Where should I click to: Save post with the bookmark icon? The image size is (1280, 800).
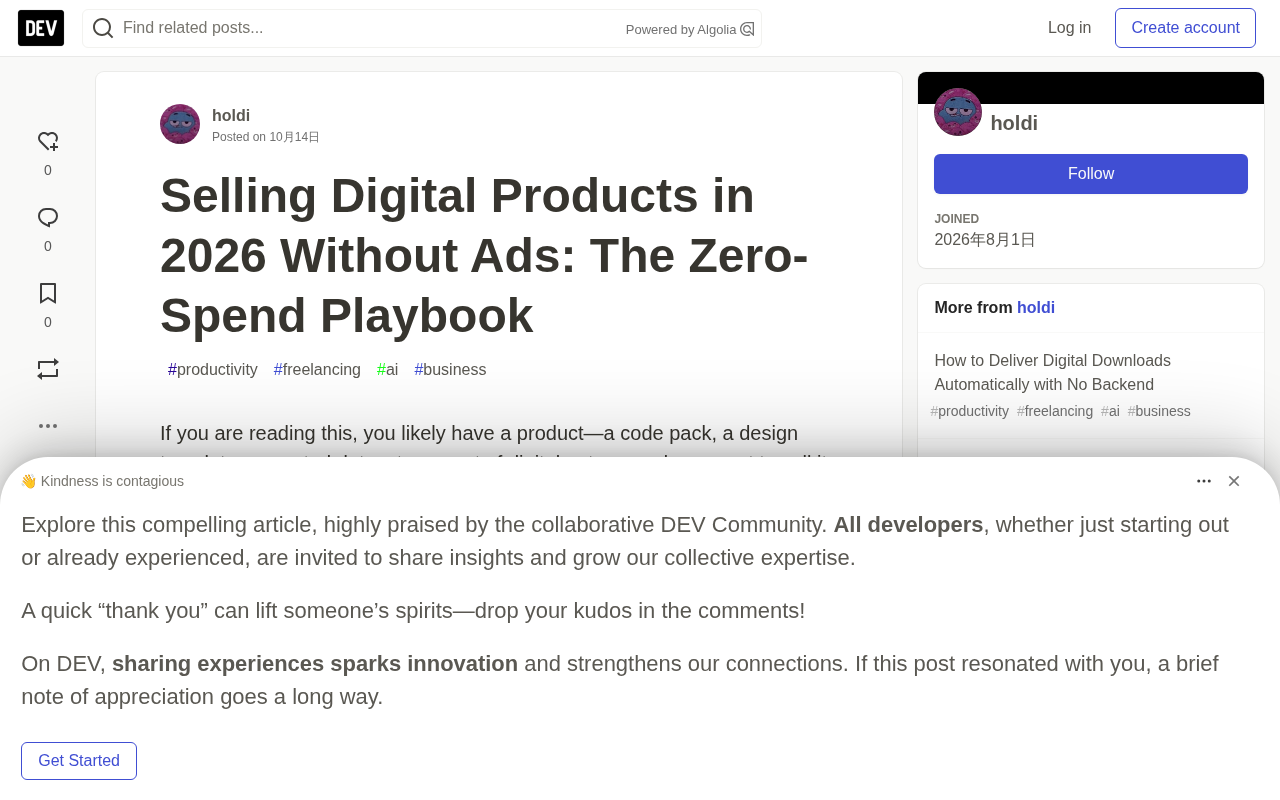48,293
